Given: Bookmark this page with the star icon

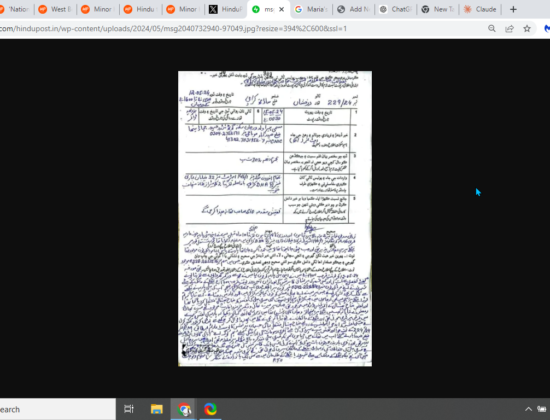Looking at the screenshot, I should (527, 29).
